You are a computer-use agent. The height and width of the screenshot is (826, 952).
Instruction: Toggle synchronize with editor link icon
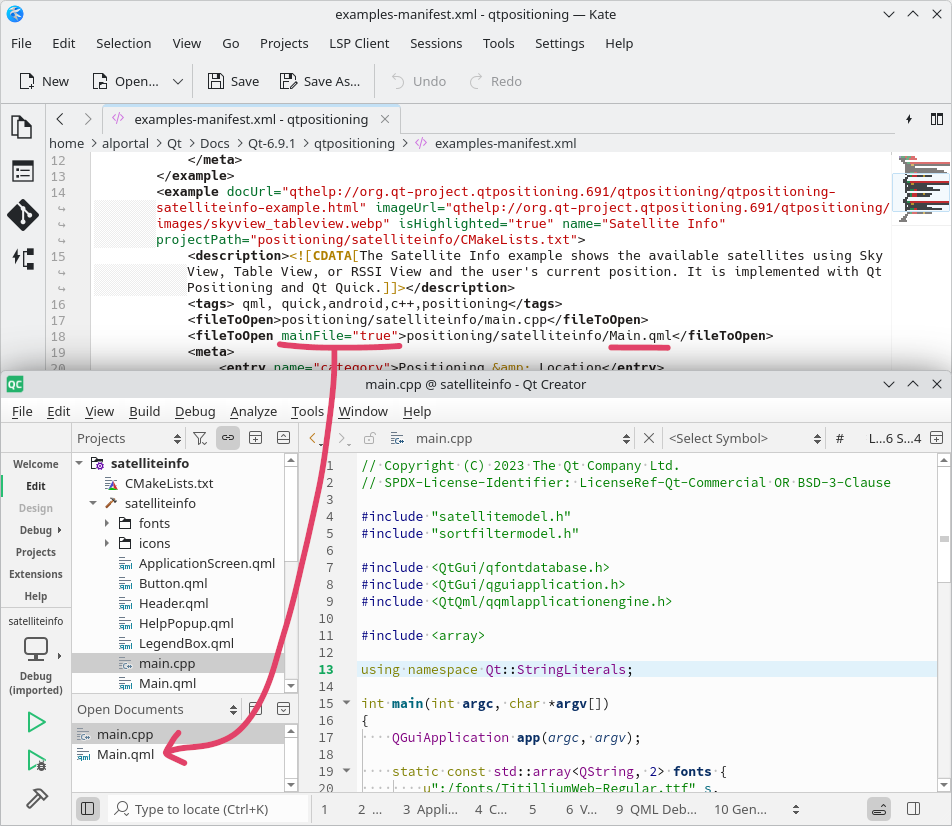(x=228, y=439)
